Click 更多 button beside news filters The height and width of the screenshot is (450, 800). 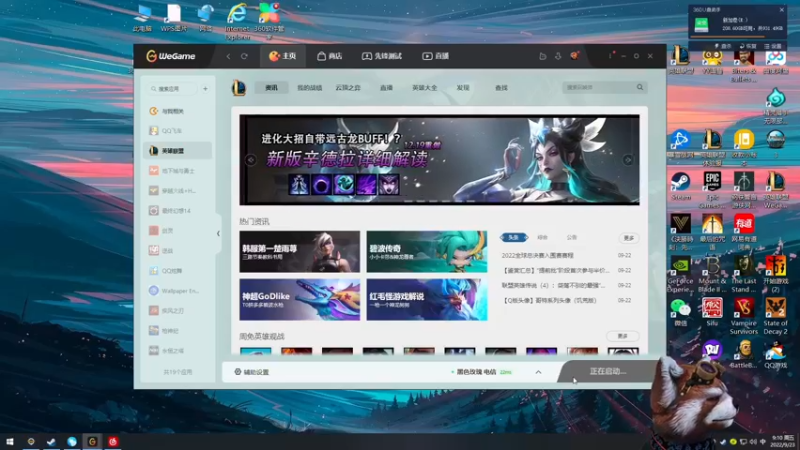[629, 238]
